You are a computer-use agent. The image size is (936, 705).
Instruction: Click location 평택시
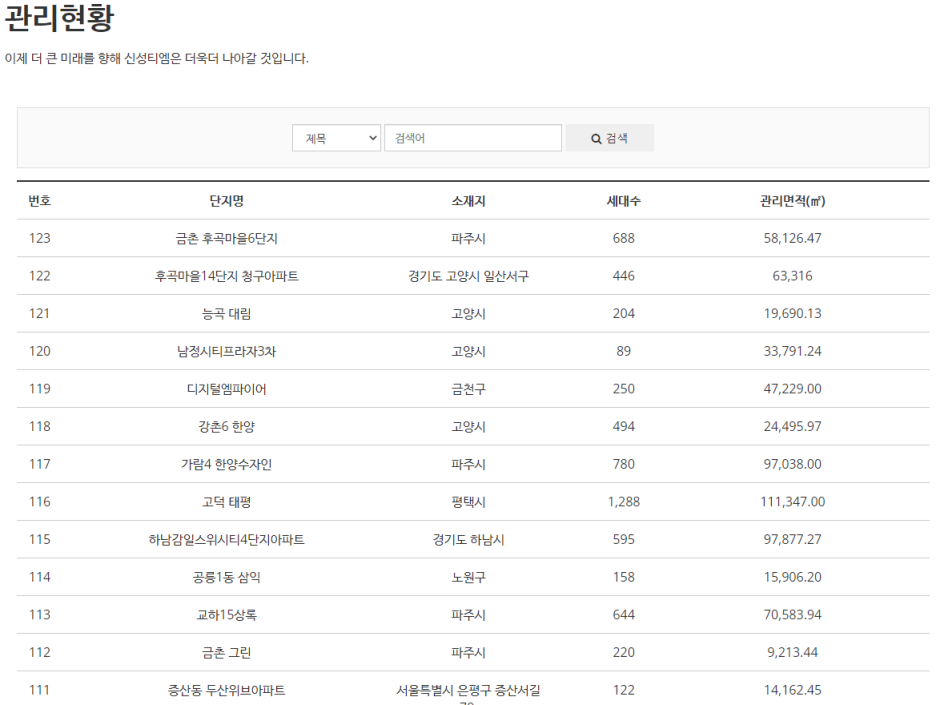[468, 501]
